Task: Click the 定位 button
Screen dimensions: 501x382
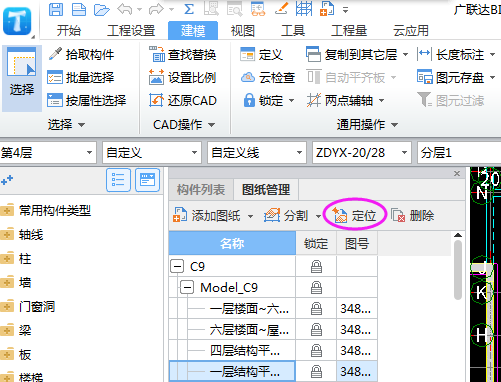Action: [355, 216]
